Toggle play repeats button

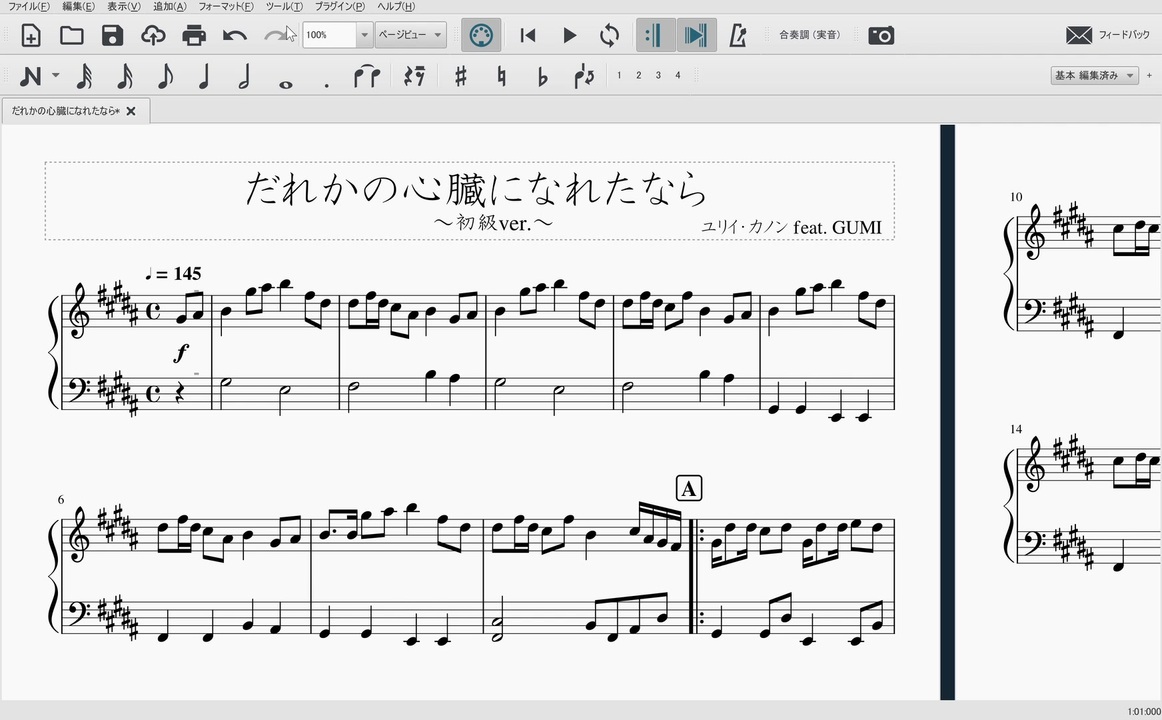coord(655,35)
